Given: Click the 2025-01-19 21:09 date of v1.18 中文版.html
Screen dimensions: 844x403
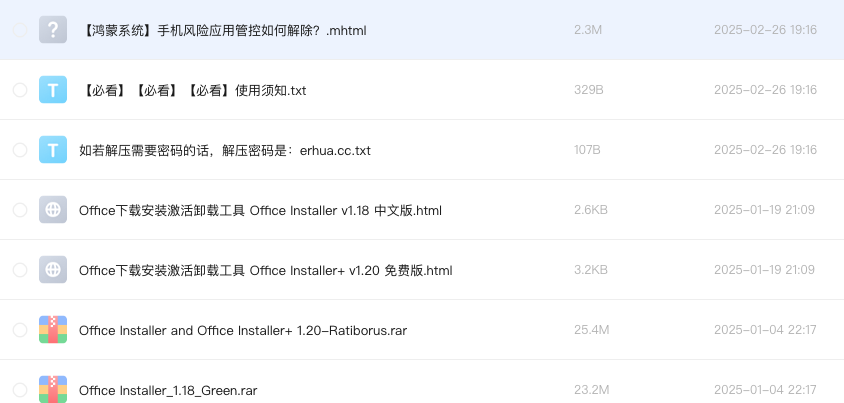Looking at the screenshot, I should pyautogui.click(x=764, y=210).
